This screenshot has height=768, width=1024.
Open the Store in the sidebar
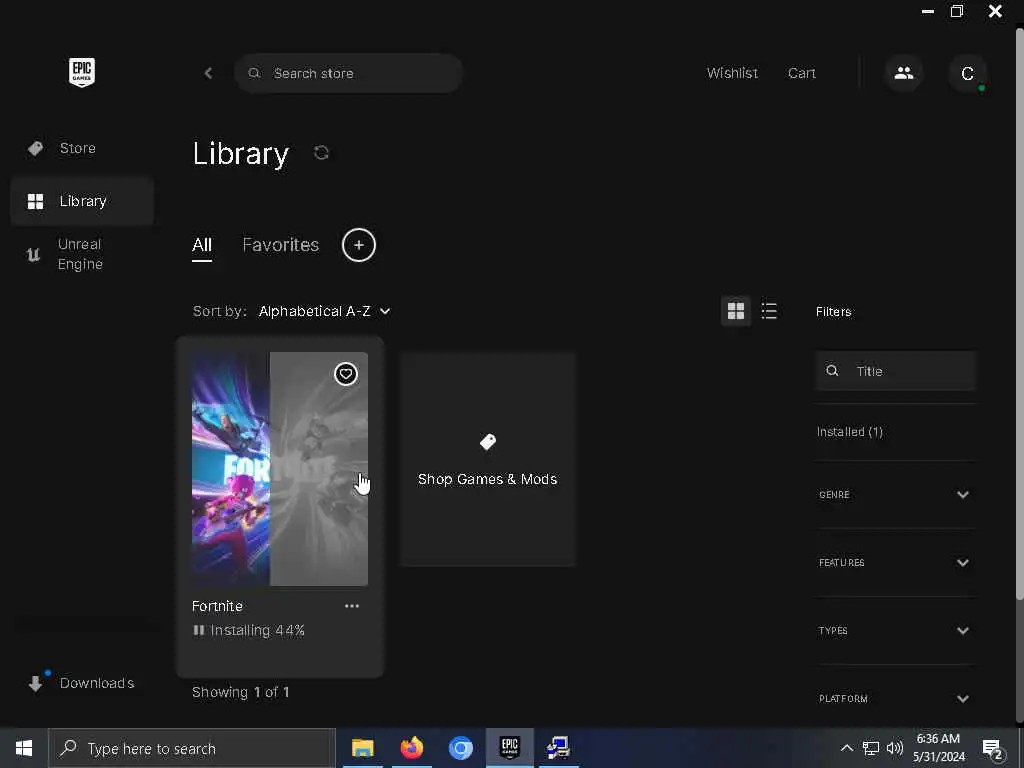tap(82, 148)
